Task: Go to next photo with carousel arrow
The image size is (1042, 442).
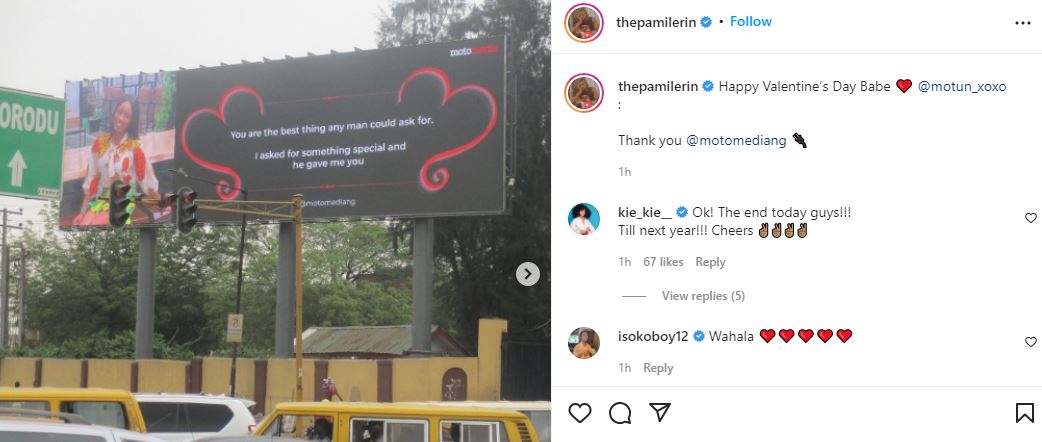Action: click(528, 274)
